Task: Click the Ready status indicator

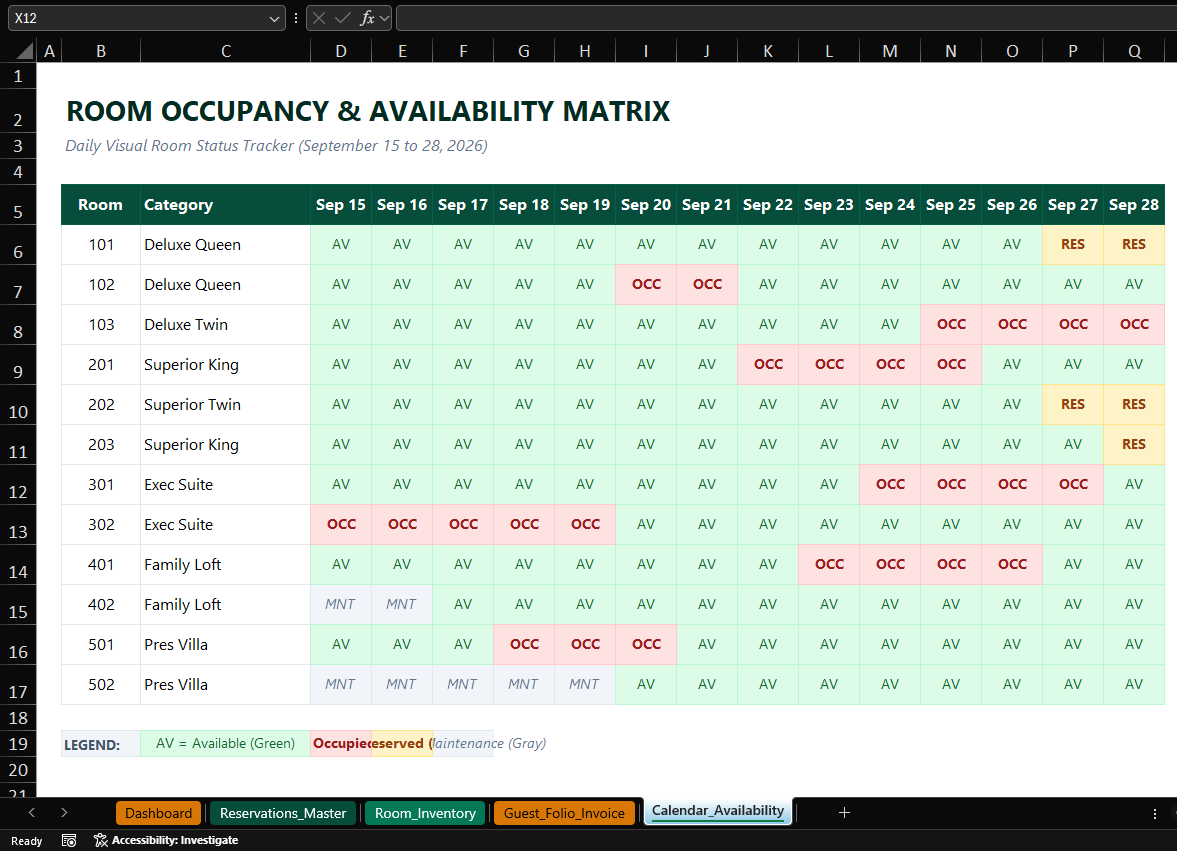Action: coord(26,841)
